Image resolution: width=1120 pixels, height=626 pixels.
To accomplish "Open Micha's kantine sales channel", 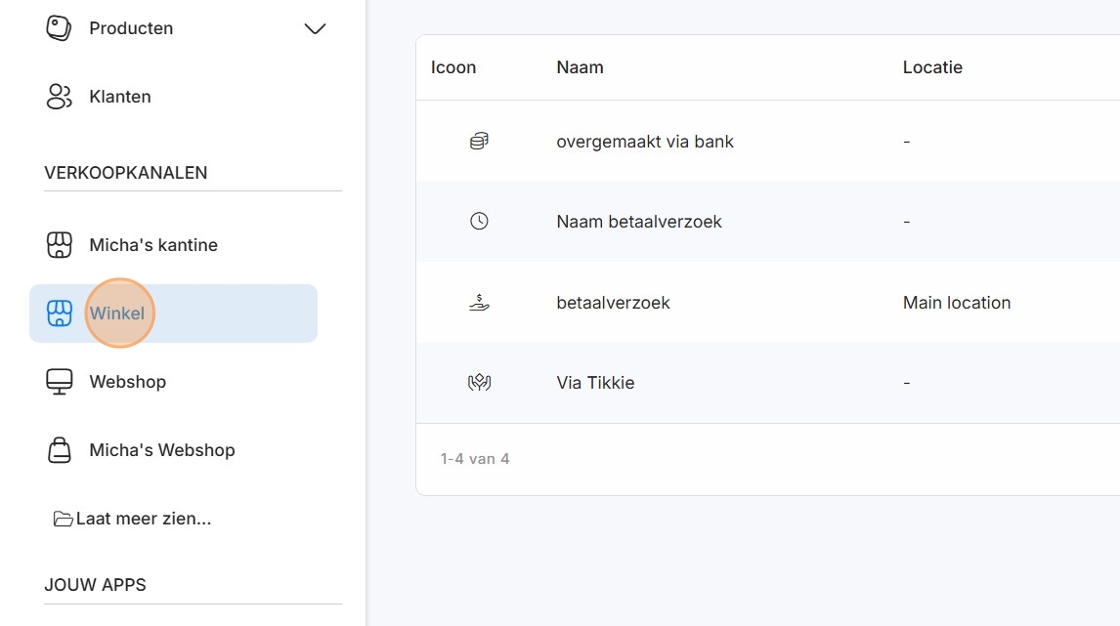I will (x=153, y=245).
